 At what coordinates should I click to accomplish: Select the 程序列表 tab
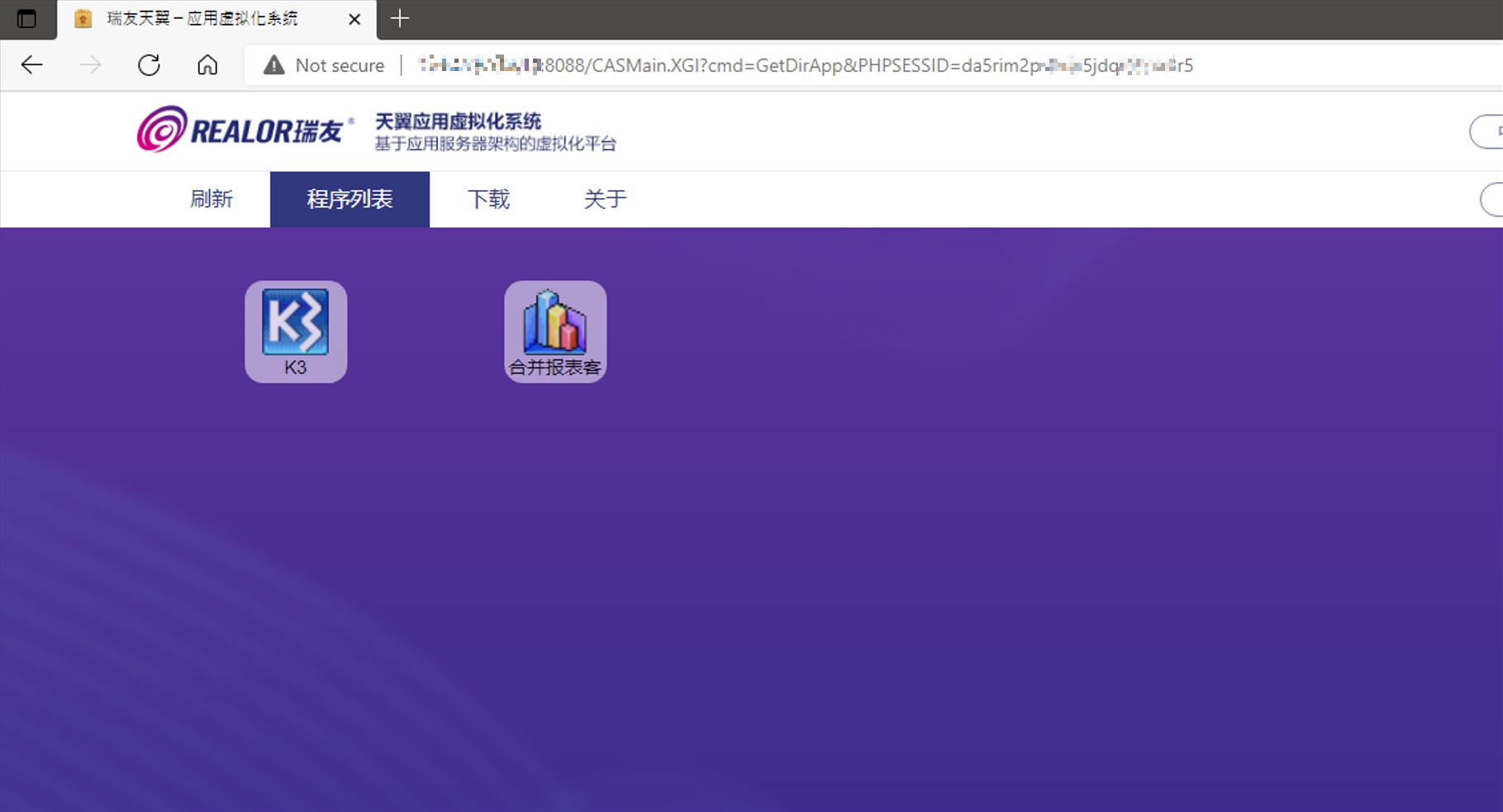(x=350, y=199)
